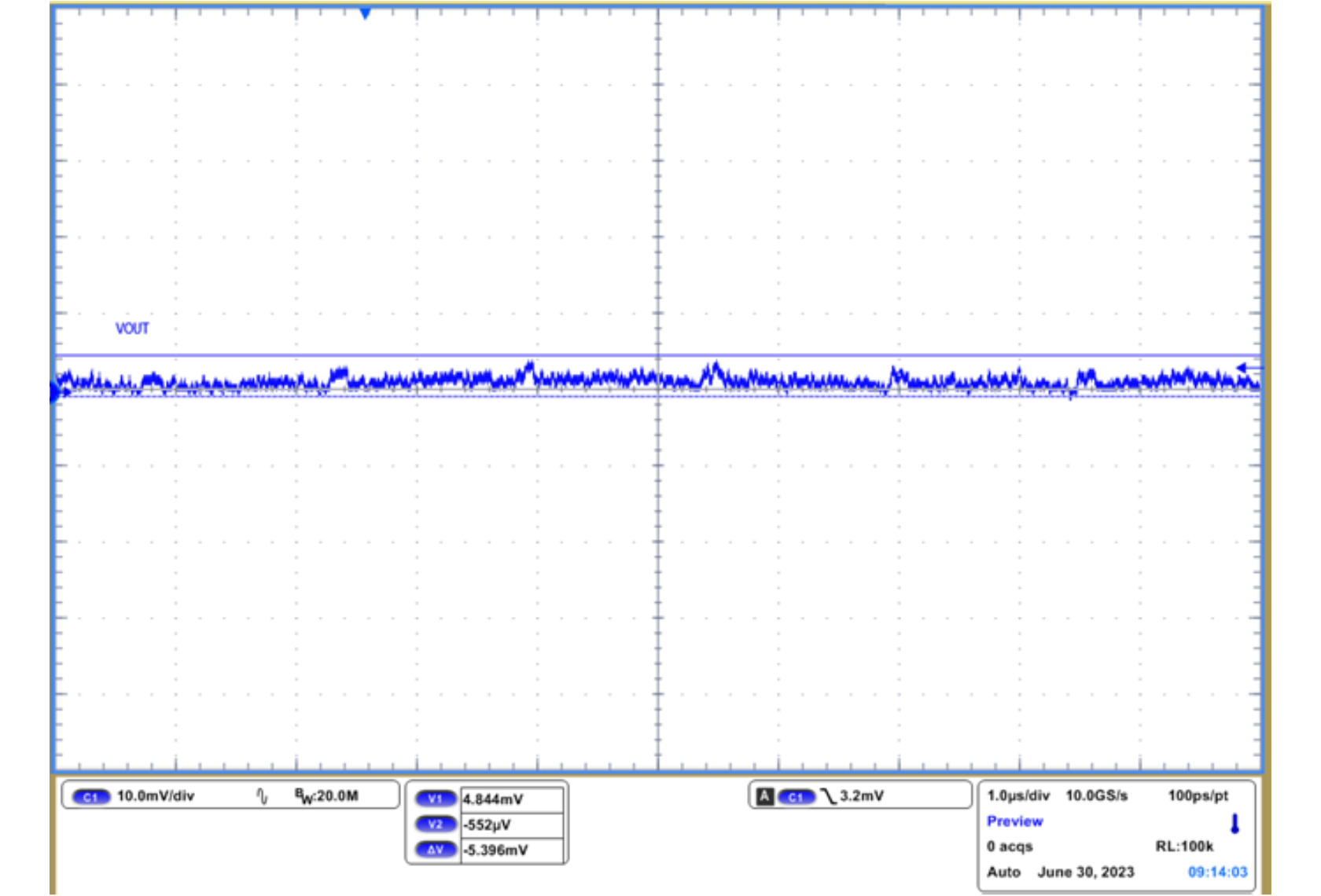The height and width of the screenshot is (896, 1321).
Task: Open the 10.0mV/div vertical scale selector
Action: (x=154, y=796)
